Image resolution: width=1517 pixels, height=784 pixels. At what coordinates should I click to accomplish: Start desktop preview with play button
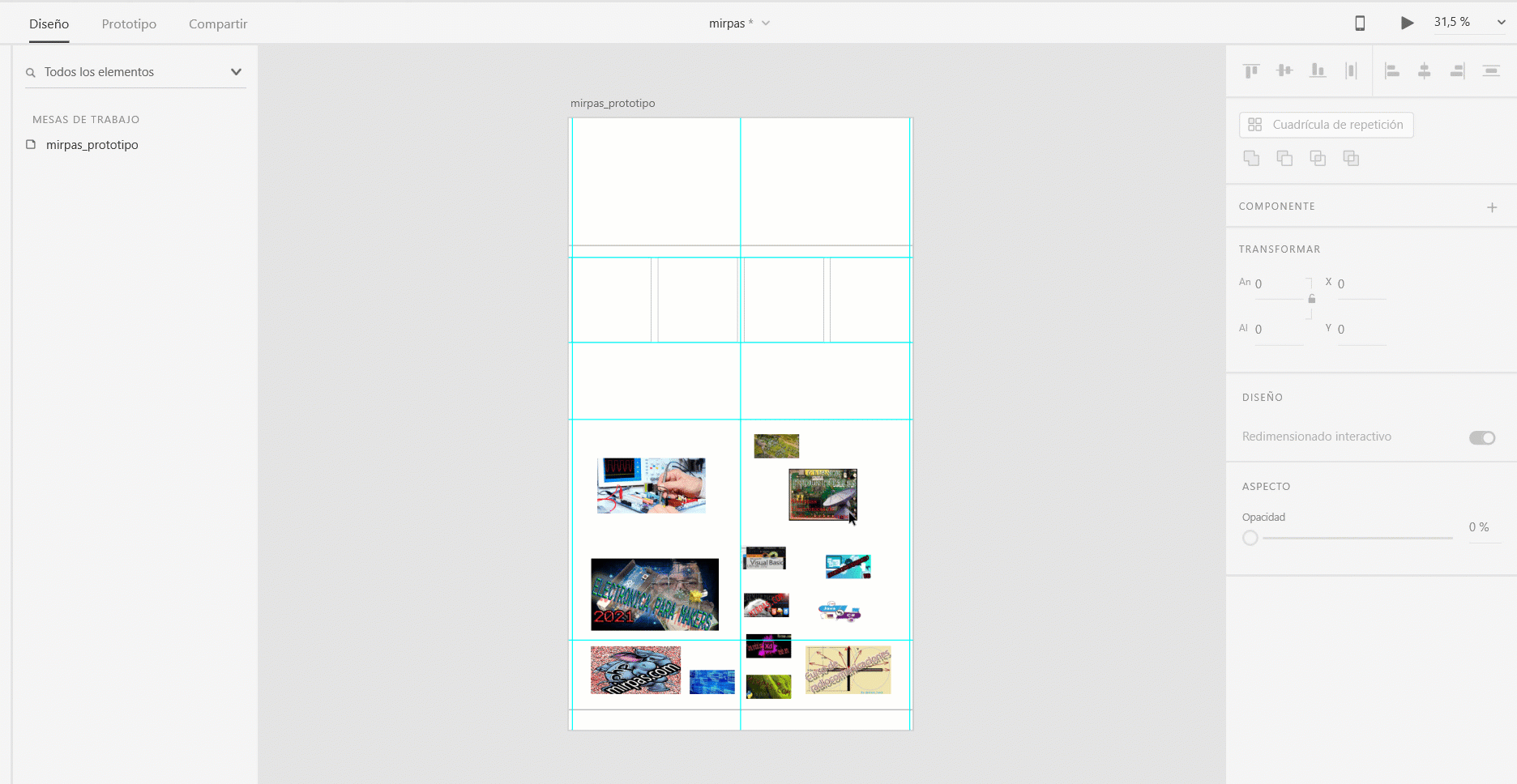coord(1407,23)
